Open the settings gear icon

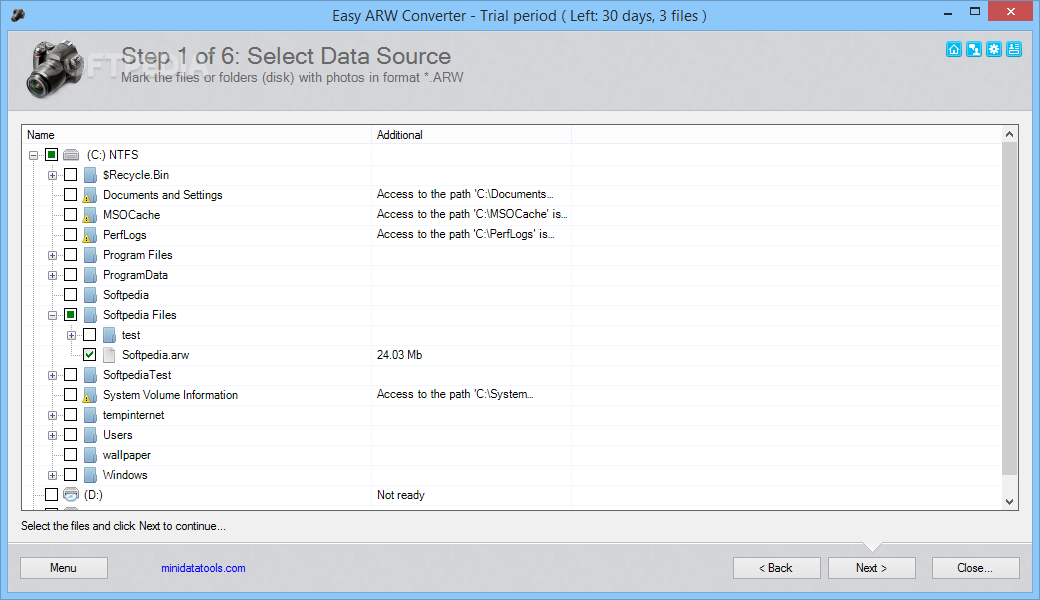coord(994,49)
